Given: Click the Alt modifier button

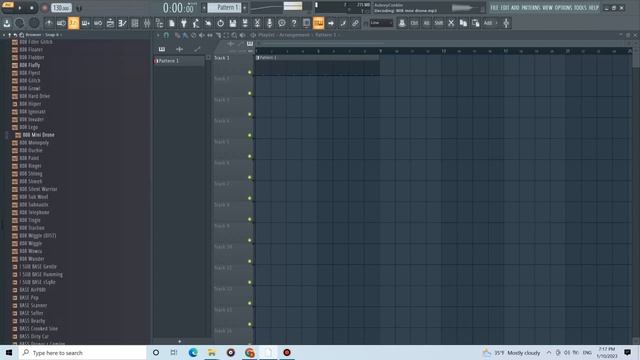Looking at the screenshot, I should coord(427,23).
